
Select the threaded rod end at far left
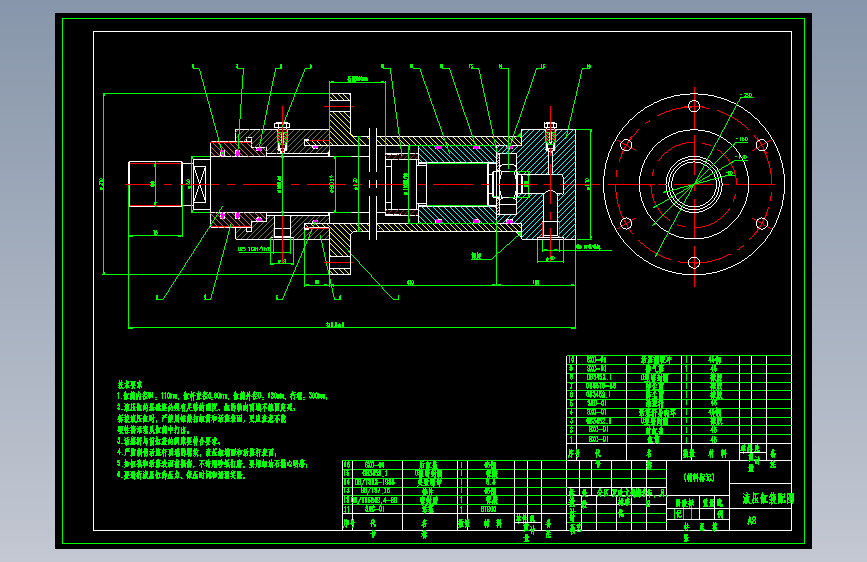155,184
